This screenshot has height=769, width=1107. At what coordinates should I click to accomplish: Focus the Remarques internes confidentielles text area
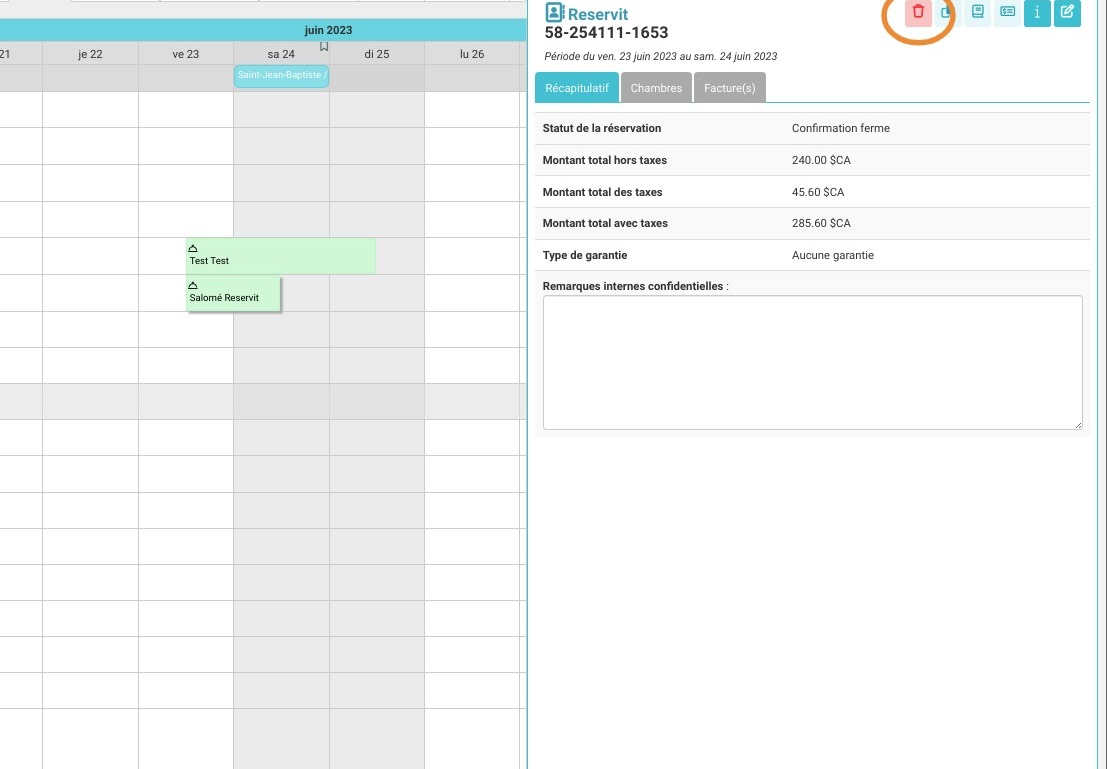pyautogui.click(x=812, y=362)
